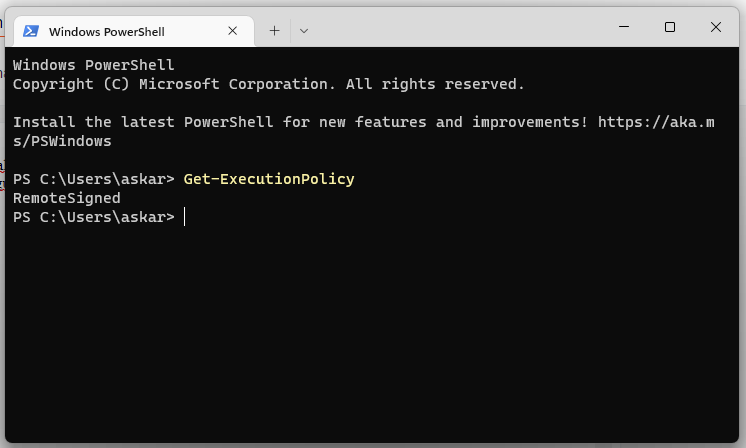Expand the new tab profile dropdown
The width and height of the screenshot is (746, 448).
point(304,31)
